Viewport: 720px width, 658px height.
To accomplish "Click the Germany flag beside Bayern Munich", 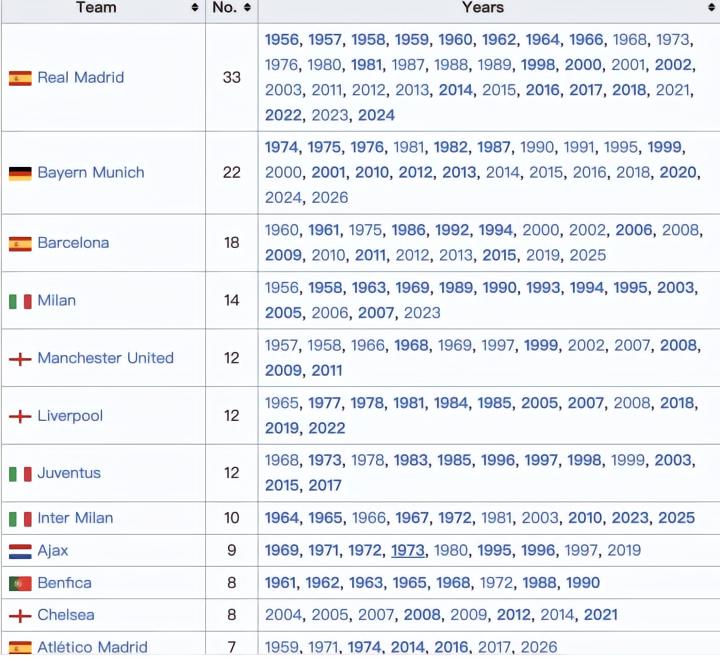I will [20, 173].
